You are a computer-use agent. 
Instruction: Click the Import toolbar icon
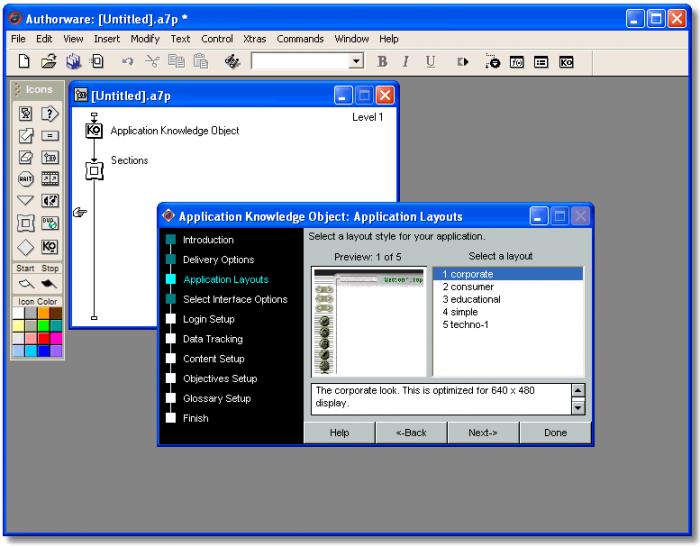(97, 61)
